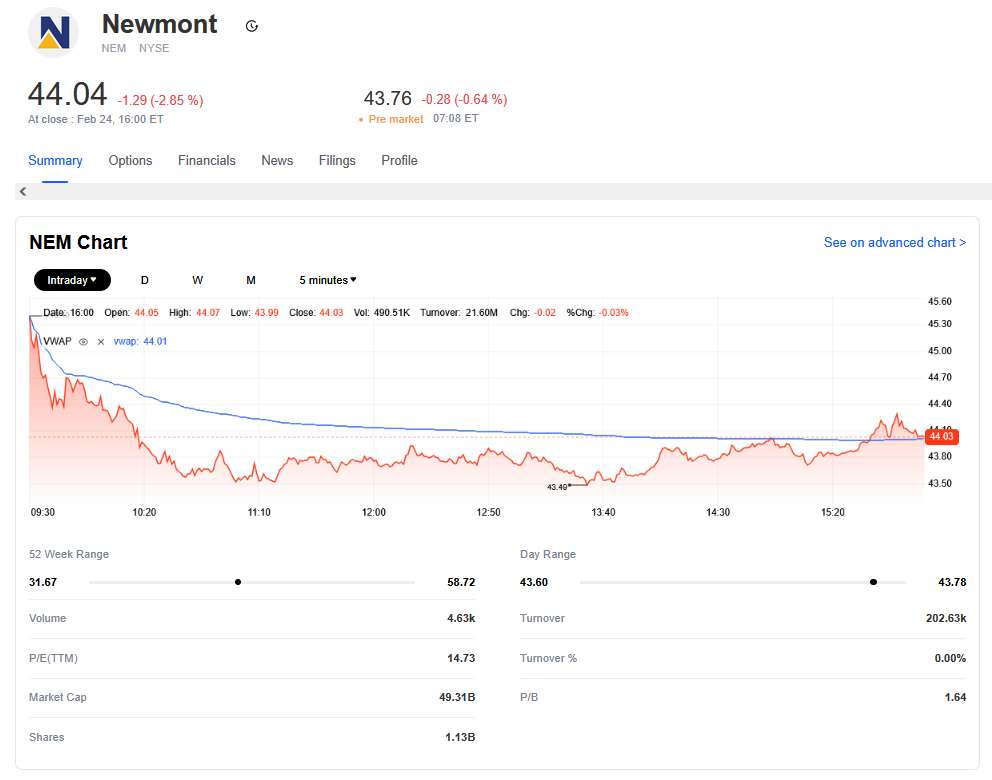Viewport: 992px width, 780px height.
Task: Switch chart to daily D view
Action: 145,280
